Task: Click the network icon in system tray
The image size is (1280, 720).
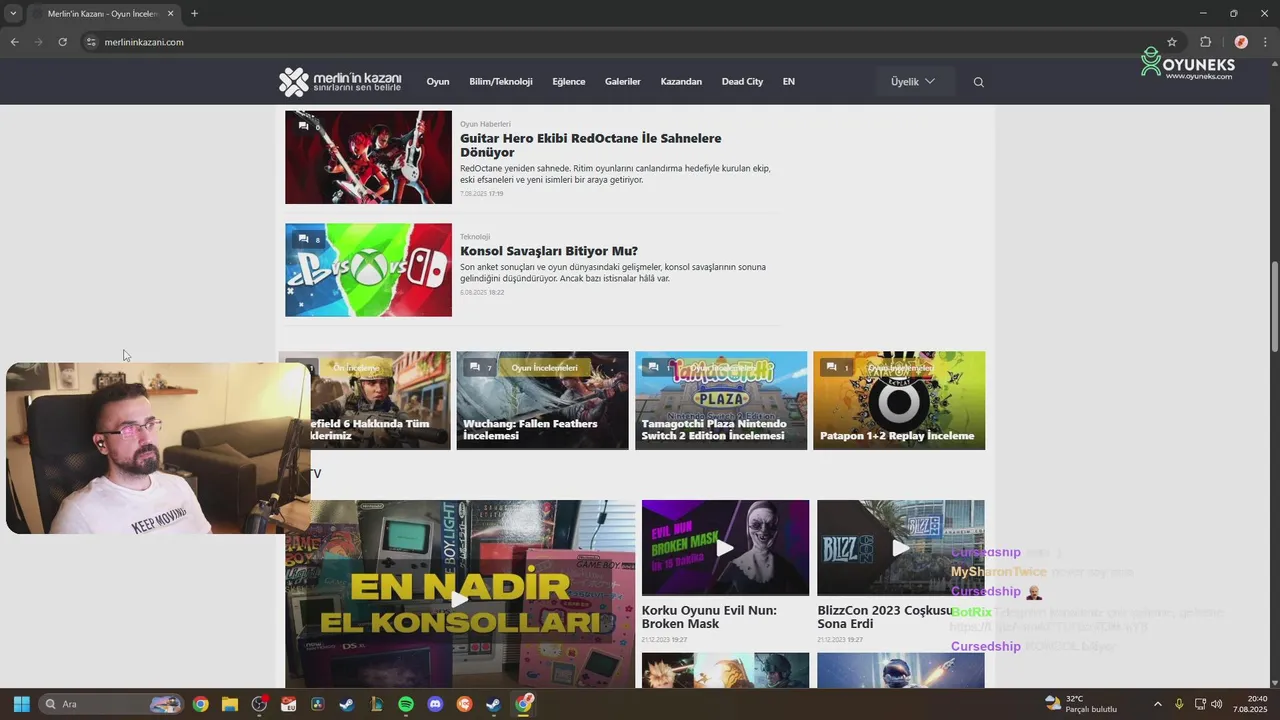Action: (x=1200, y=704)
